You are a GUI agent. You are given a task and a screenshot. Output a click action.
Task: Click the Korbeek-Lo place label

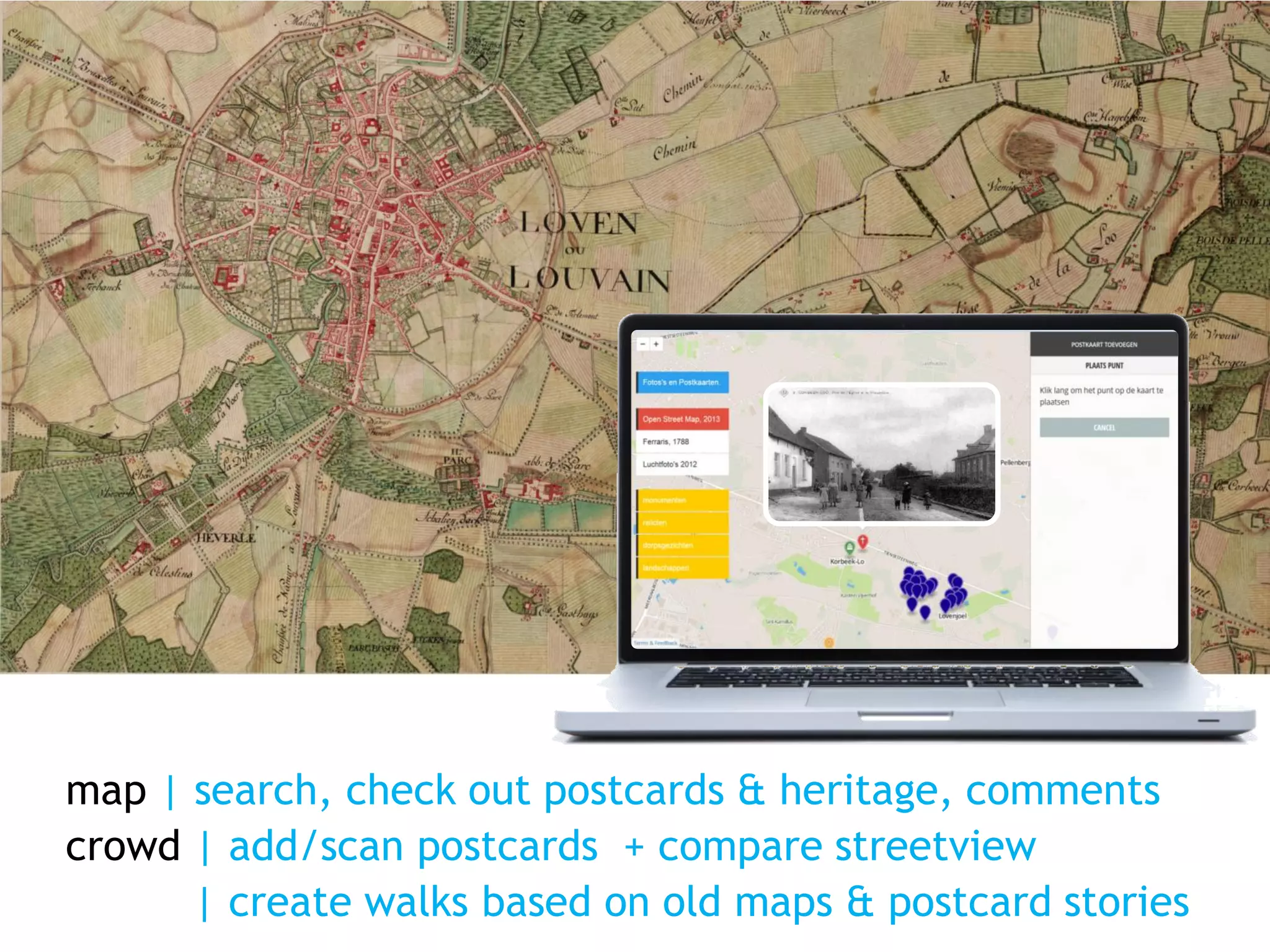coord(847,562)
